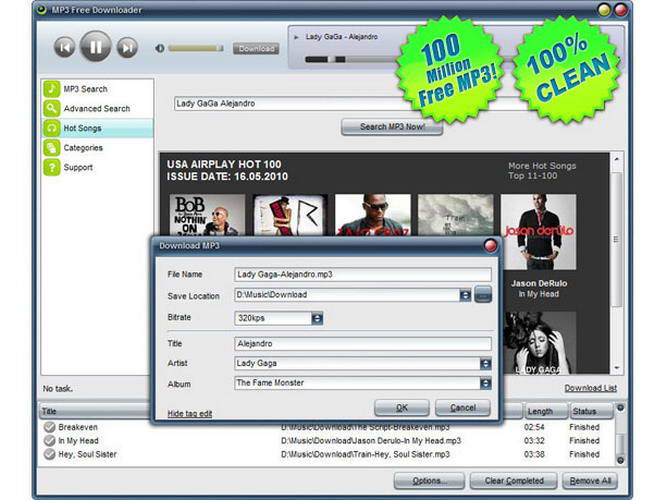Open More Hot Songs Top 11-100 link
This screenshot has height=500, width=666.
tap(542, 170)
